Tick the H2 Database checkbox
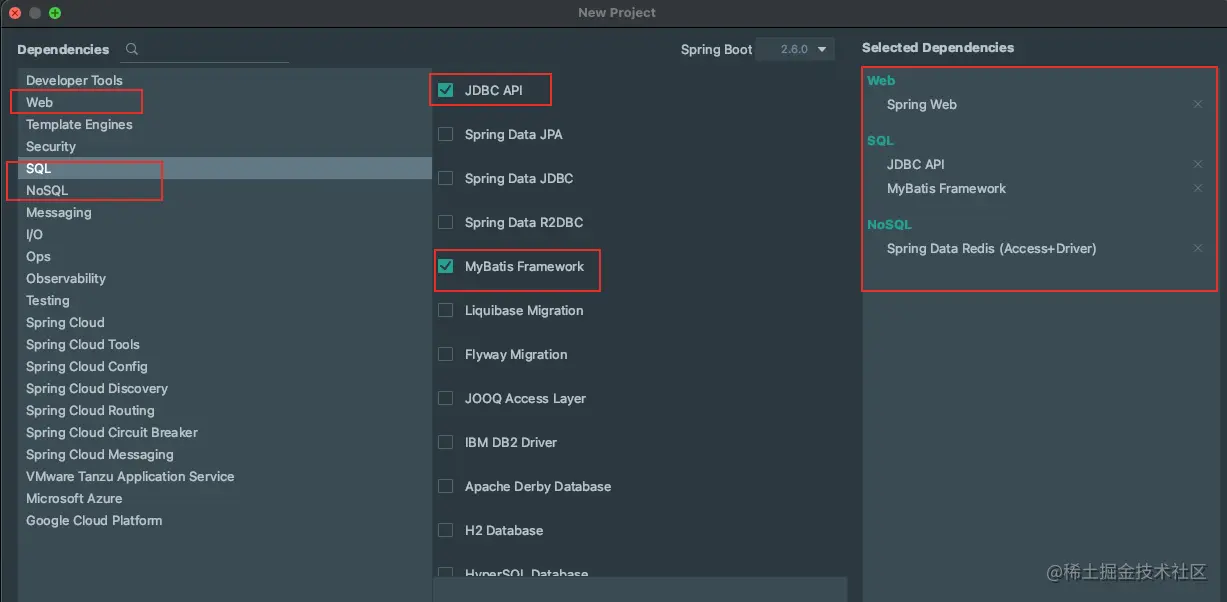Viewport: 1227px width, 602px height. coord(446,530)
